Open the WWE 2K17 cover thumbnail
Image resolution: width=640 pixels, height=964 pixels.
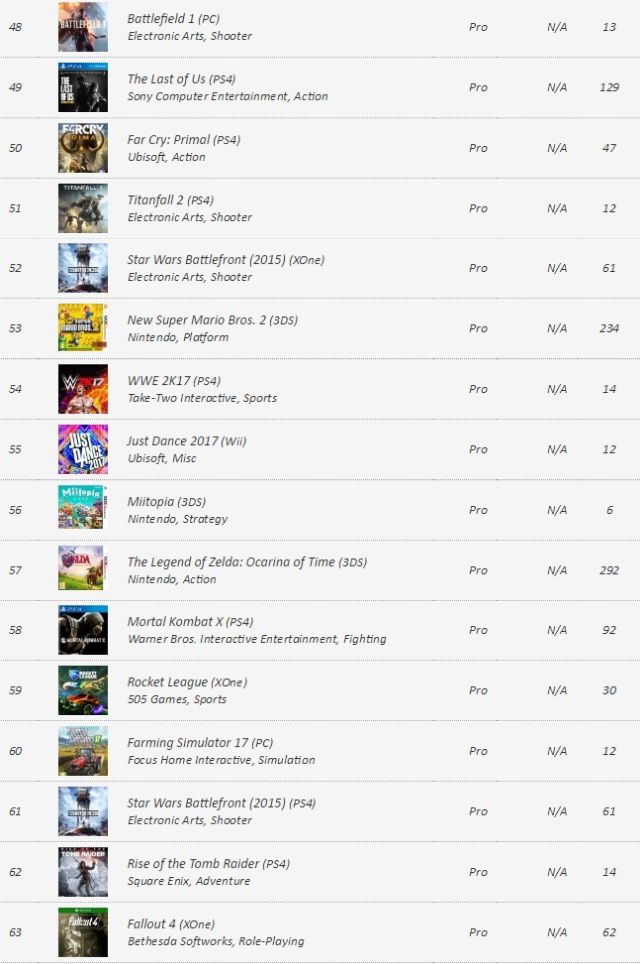83,389
